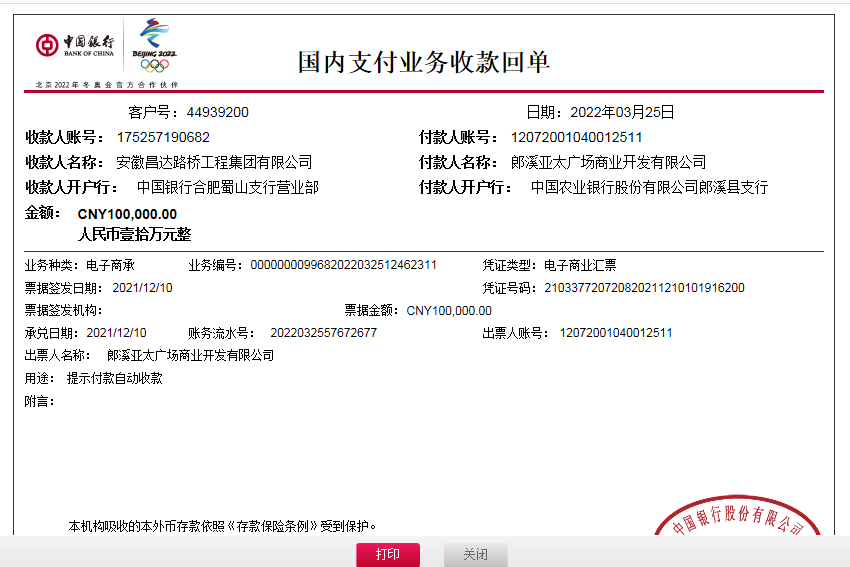Select the customer number 44939200
This screenshot has height=567, width=850.
tap(217, 112)
